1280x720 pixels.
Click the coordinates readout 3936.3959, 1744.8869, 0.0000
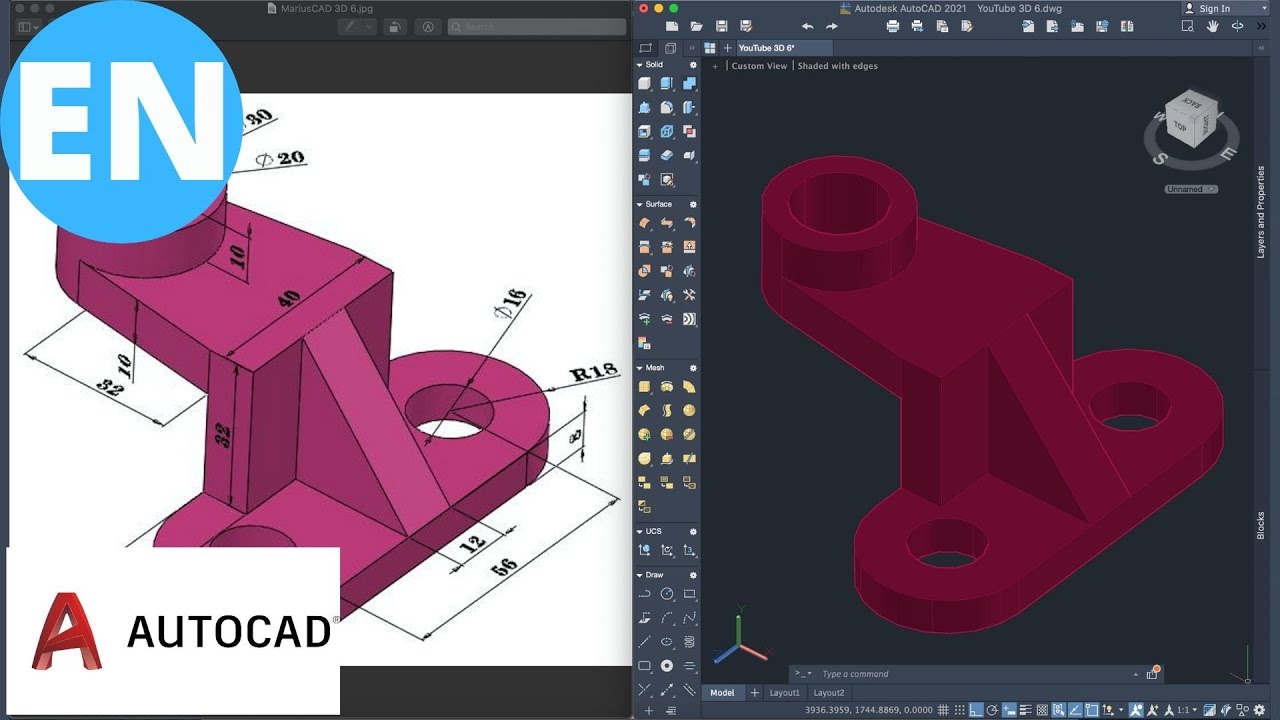(868, 710)
